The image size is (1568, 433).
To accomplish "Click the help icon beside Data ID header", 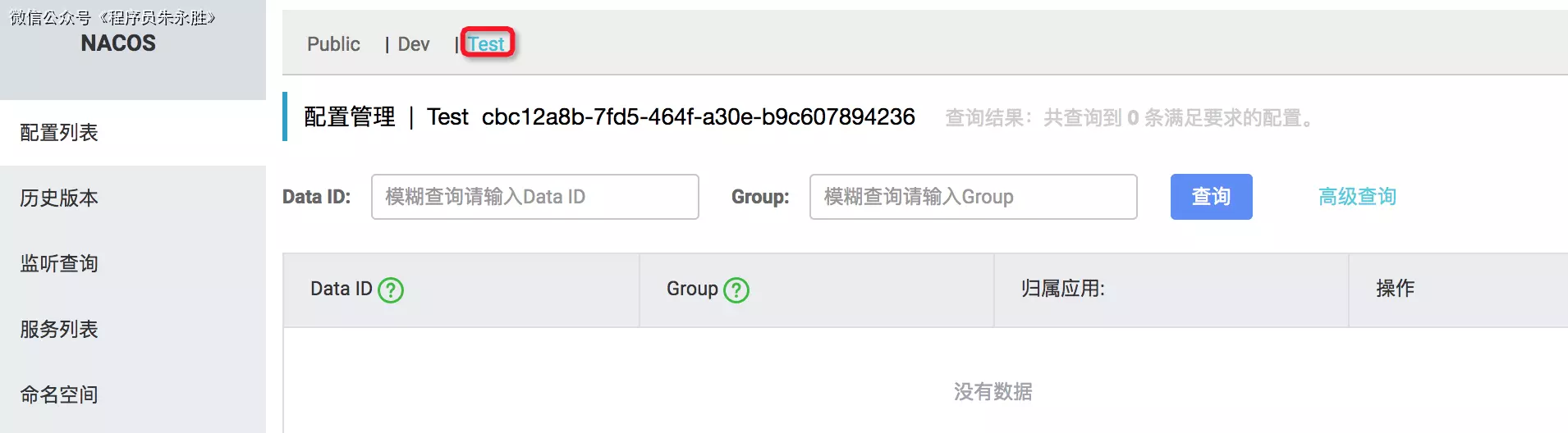I will coord(391,290).
